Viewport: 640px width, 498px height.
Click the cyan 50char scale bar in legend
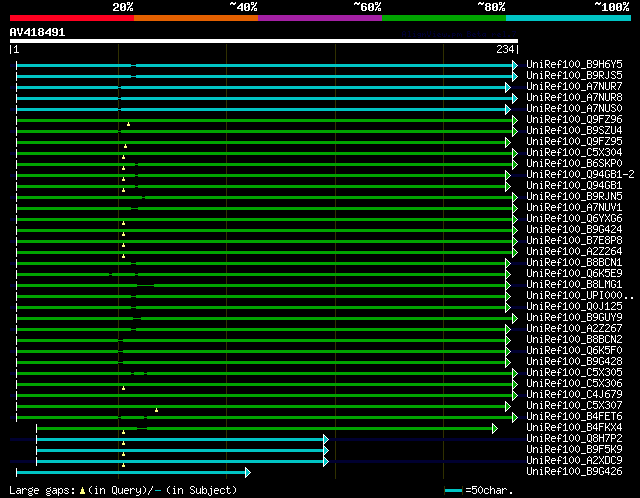point(453,490)
